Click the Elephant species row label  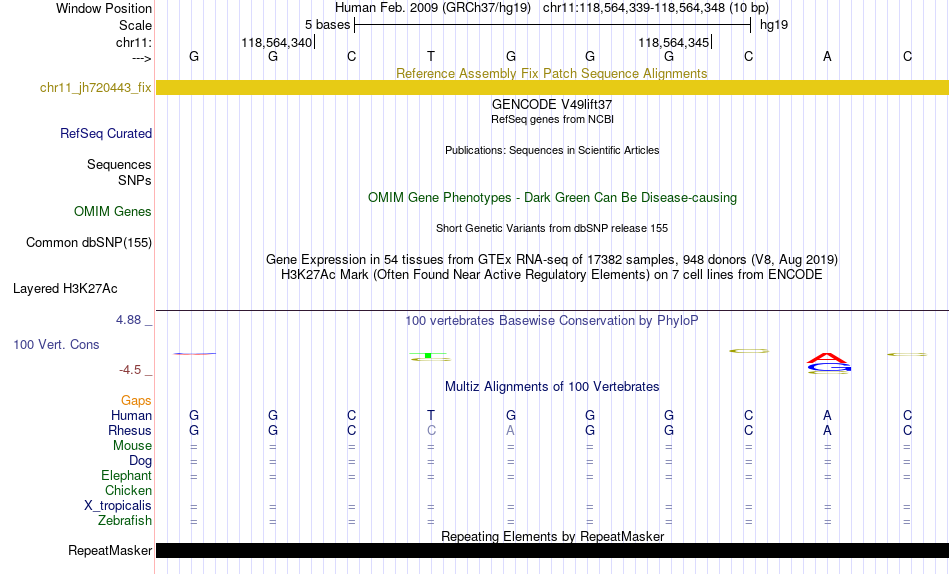127,475
